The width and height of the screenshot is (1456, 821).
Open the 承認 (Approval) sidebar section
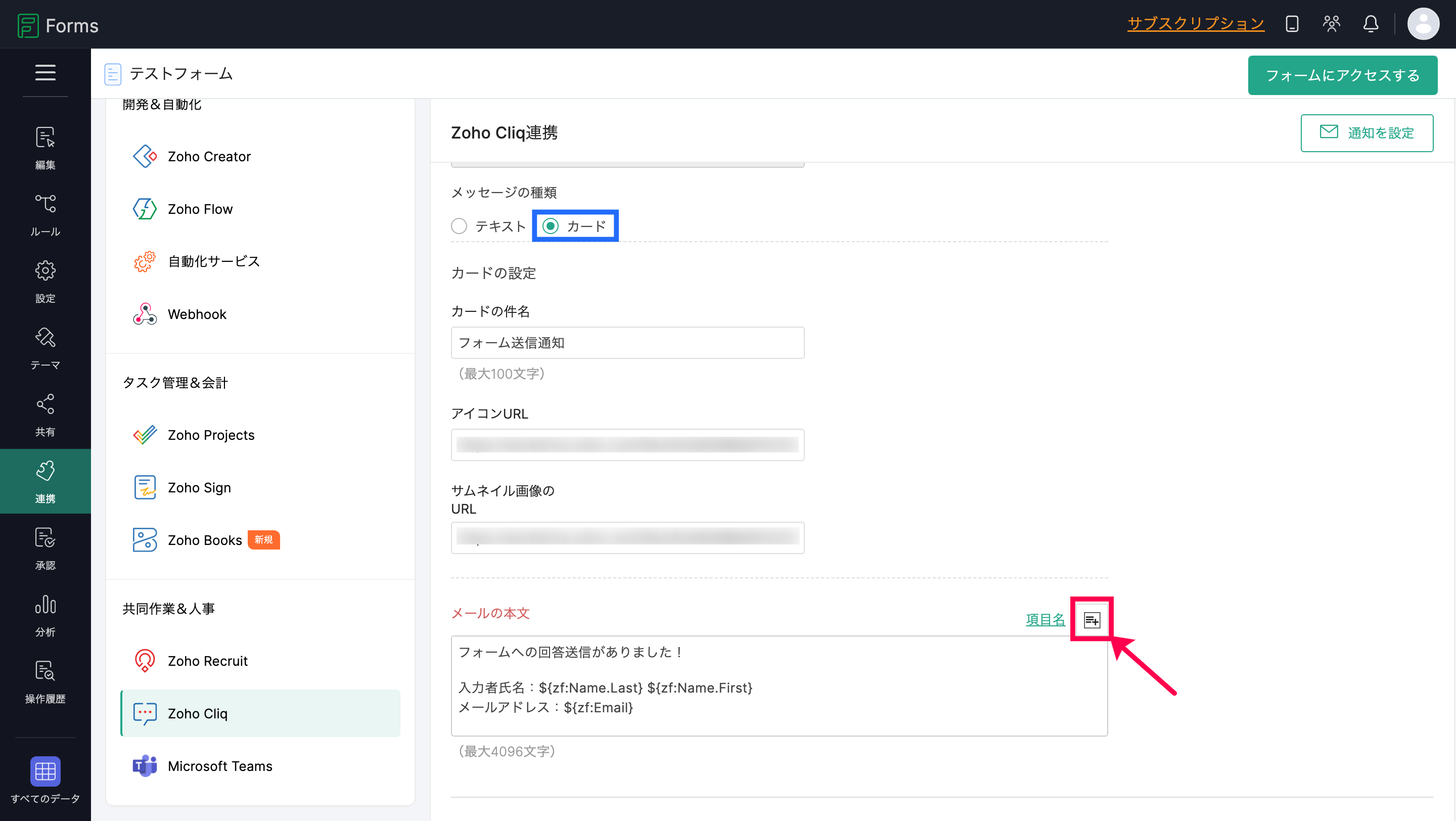(45, 548)
